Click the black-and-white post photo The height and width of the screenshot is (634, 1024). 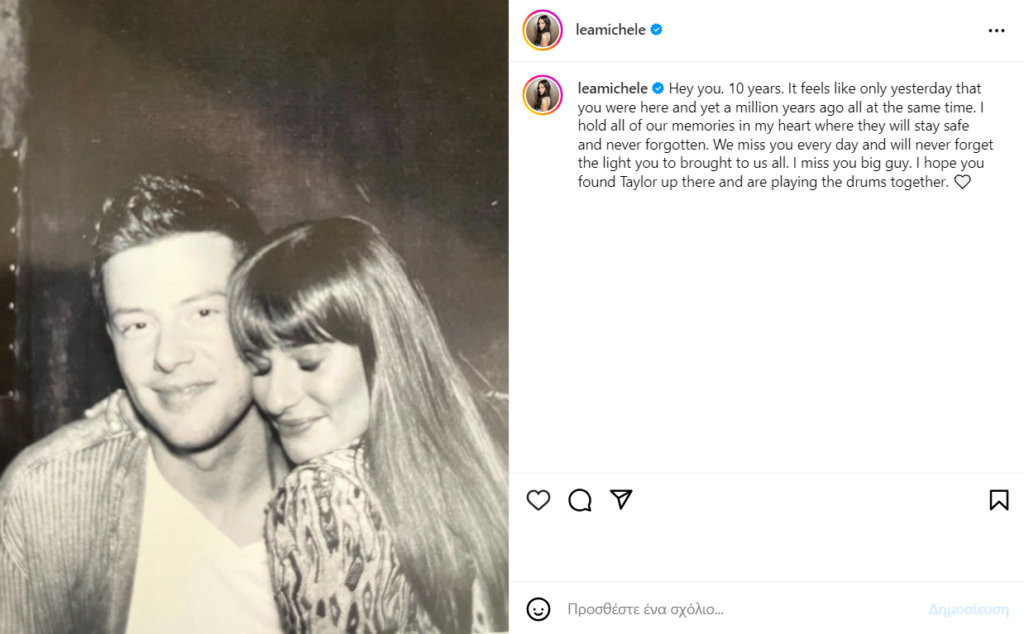pos(254,317)
